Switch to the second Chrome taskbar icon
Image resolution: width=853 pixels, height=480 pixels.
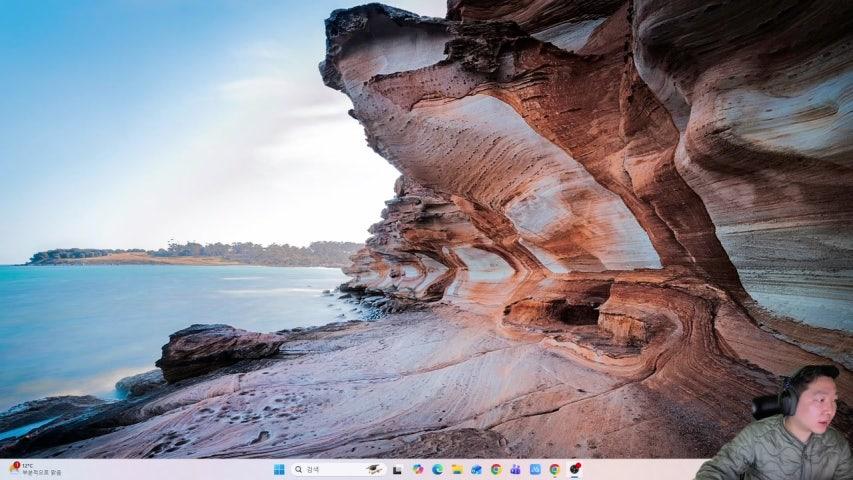(x=554, y=469)
